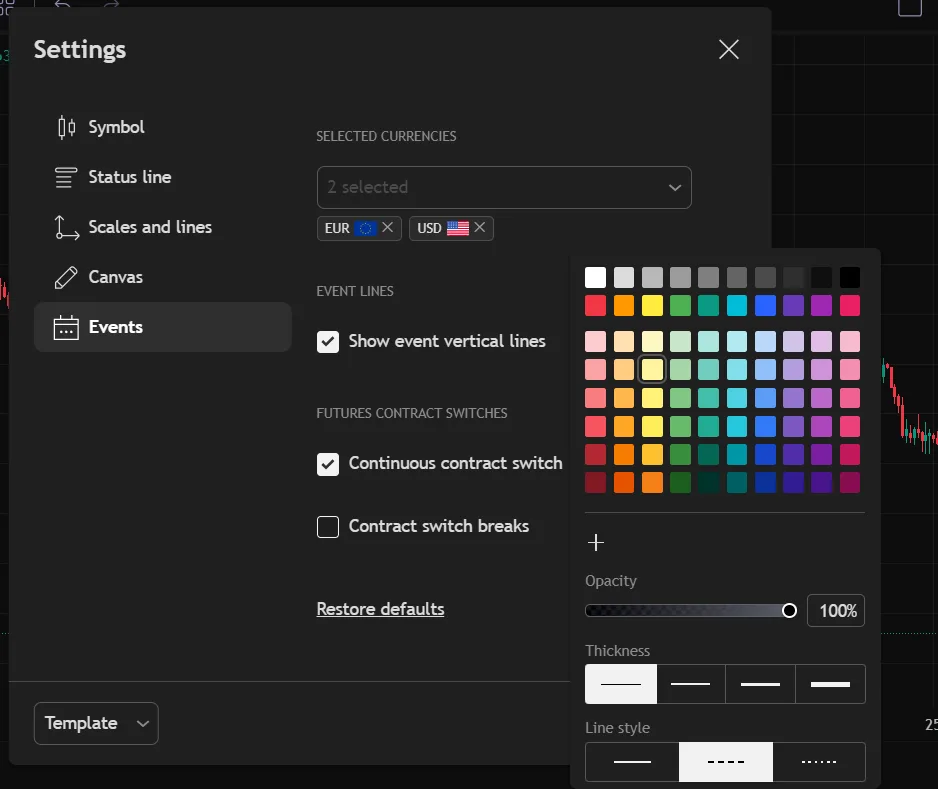The height and width of the screenshot is (789, 938).
Task: Click the Events calendar icon
Action: click(66, 327)
